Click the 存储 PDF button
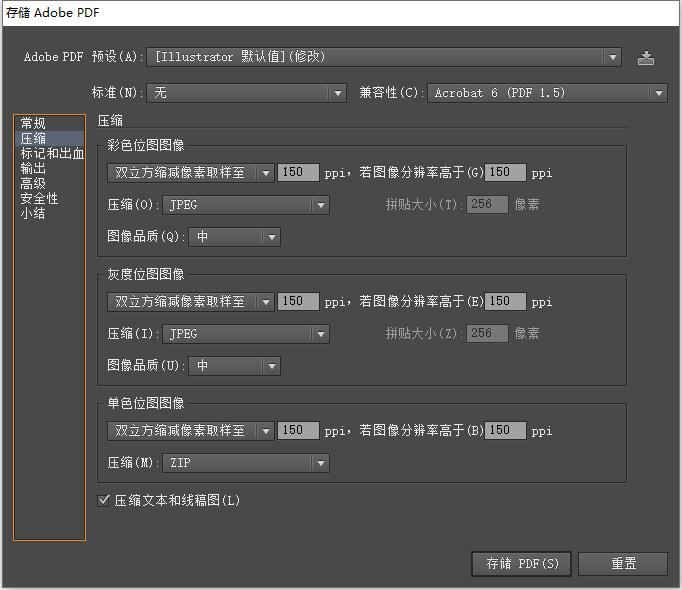 pyautogui.click(x=522, y=564)
